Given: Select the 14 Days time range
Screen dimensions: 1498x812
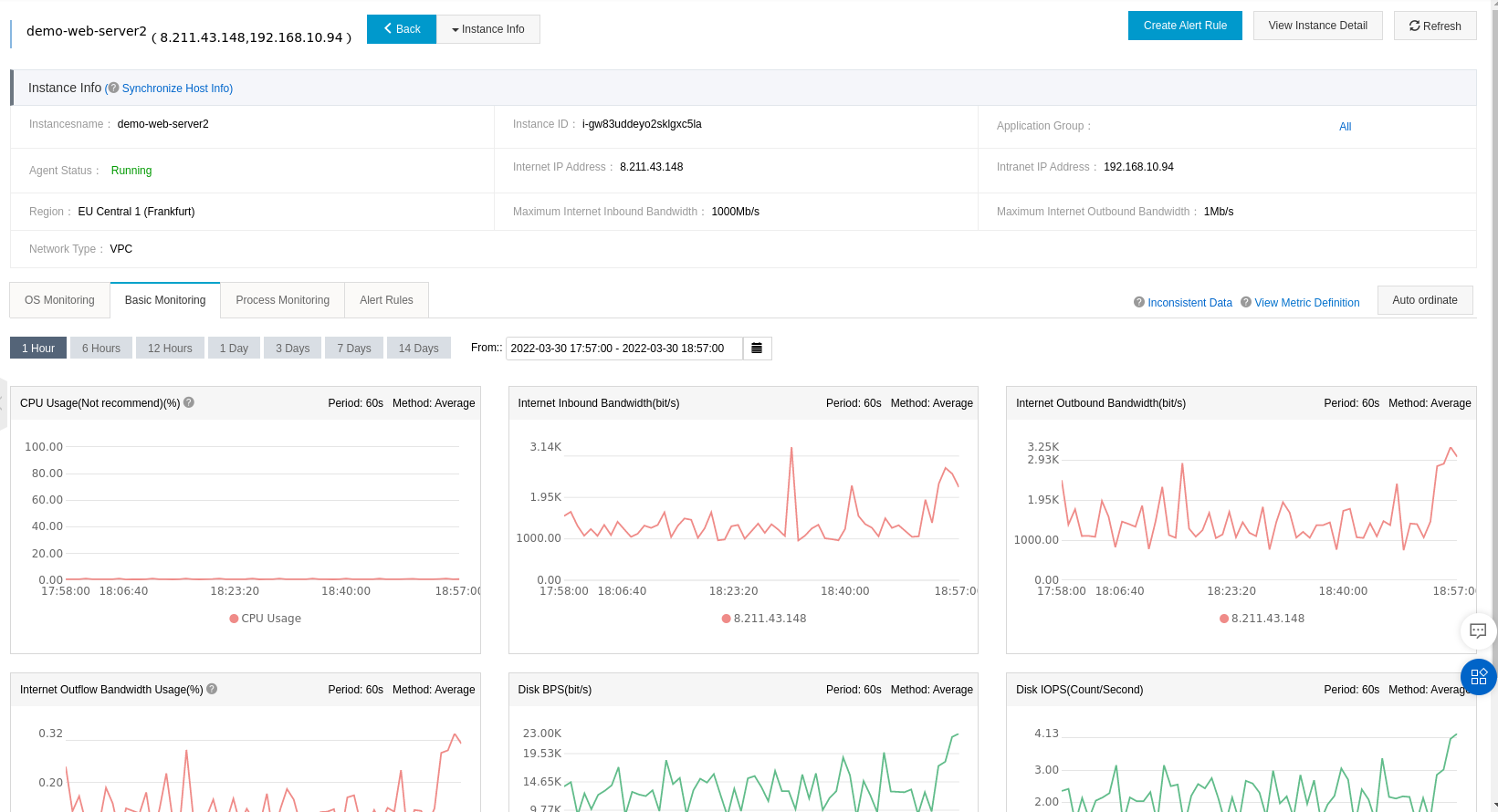Looking at the screenshot, I should point(418,349).
